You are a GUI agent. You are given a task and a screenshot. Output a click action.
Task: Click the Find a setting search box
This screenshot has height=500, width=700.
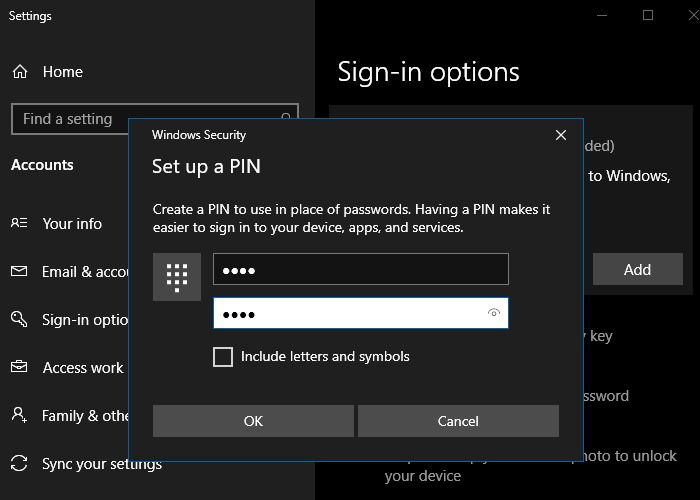point(154,119)
